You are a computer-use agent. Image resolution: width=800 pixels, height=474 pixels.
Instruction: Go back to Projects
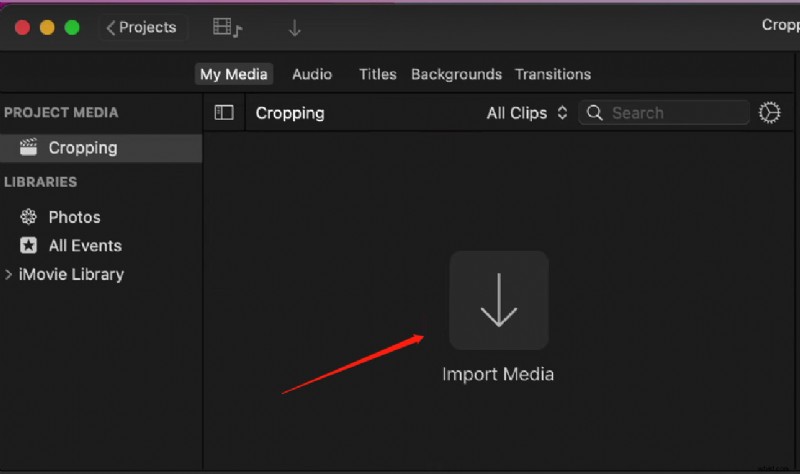[x=141, y=28]
